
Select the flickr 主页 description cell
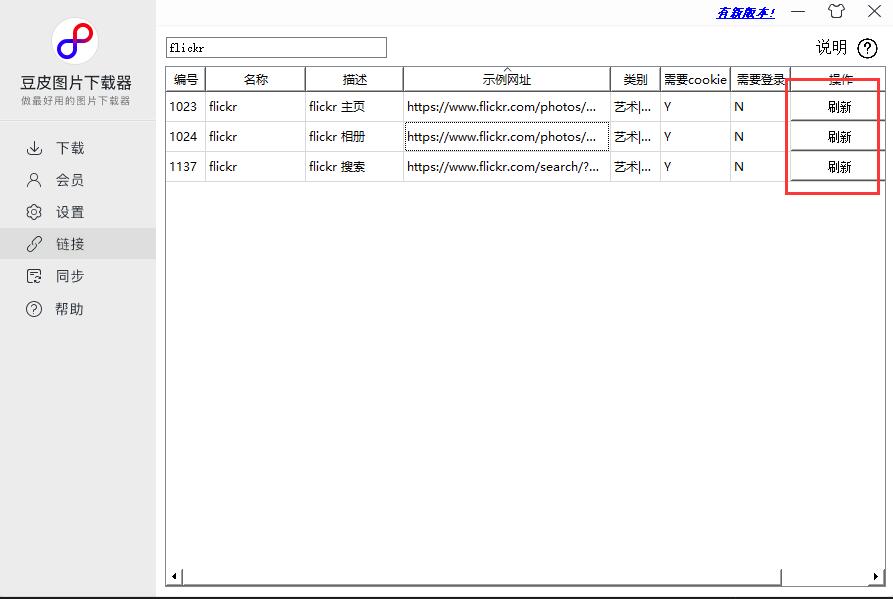(x=354, y=106)
